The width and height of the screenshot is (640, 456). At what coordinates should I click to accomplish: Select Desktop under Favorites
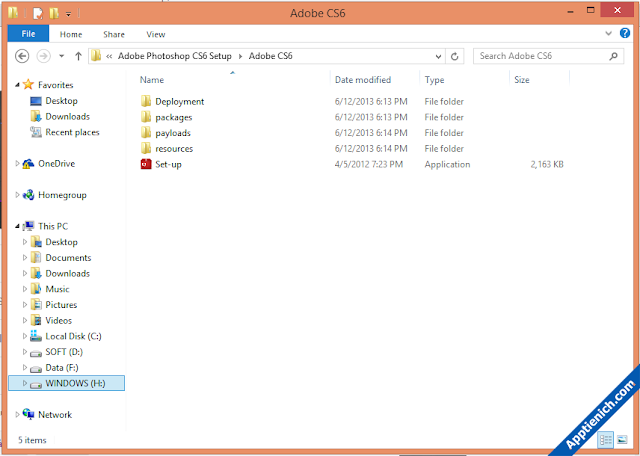[x=61, y=100]
